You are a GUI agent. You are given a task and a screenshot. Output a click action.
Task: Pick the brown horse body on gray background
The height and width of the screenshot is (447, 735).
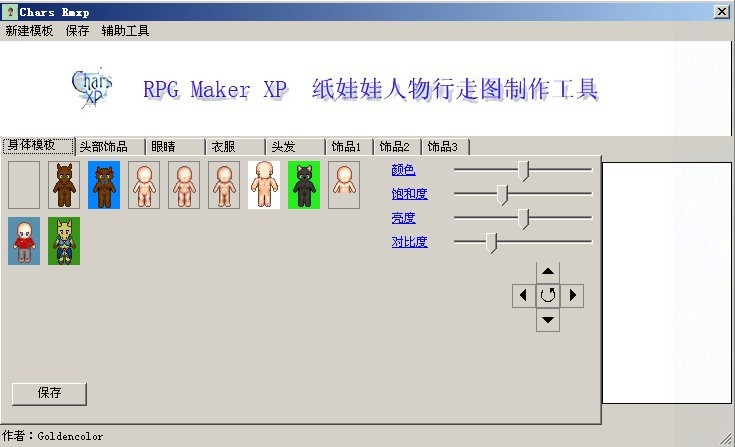click(x=64, y=185)
